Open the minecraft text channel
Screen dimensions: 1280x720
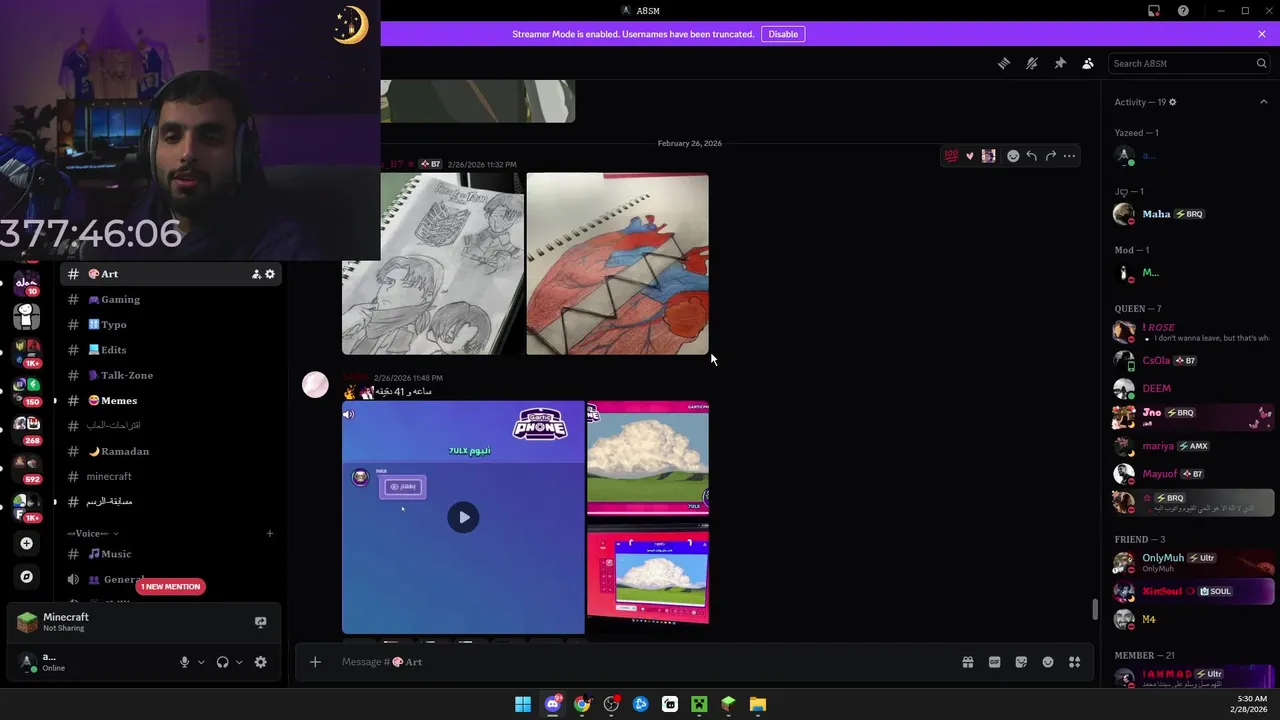click(170, 476)
